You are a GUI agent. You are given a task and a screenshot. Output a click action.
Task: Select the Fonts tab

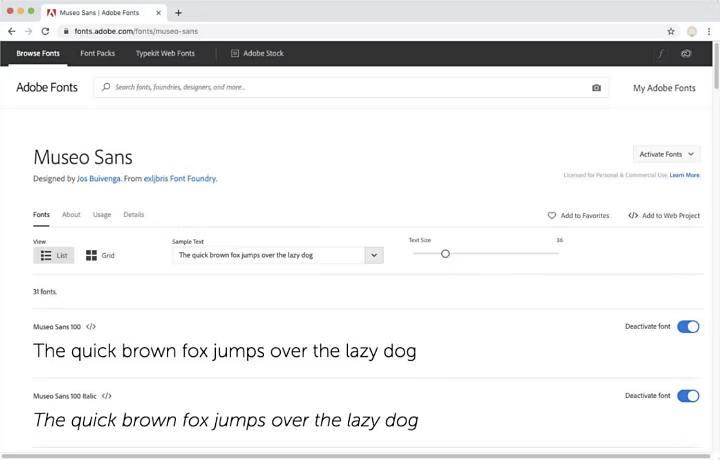point(41,214)
